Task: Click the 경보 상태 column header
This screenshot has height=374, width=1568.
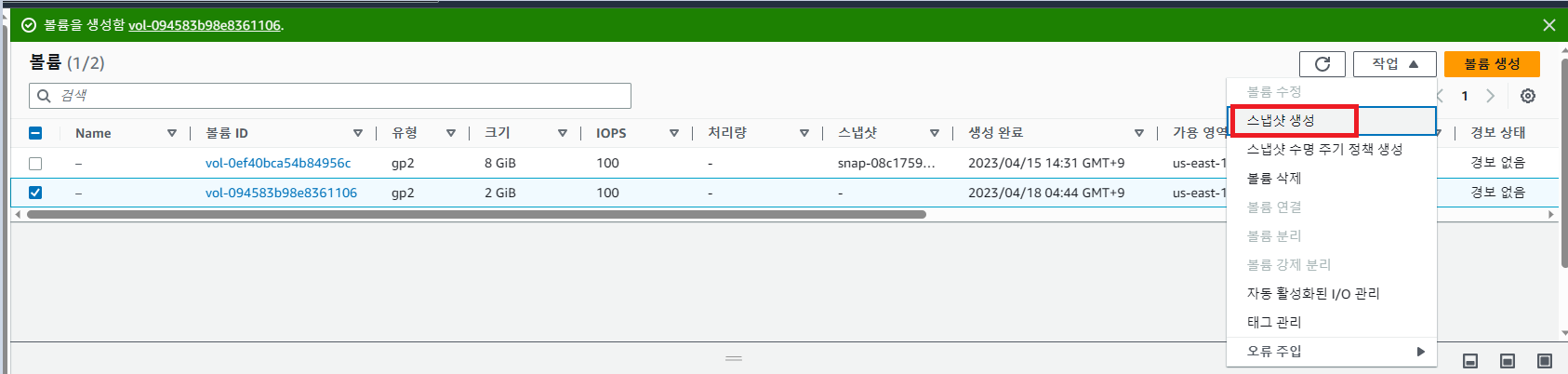Action: click(1497, 133)
